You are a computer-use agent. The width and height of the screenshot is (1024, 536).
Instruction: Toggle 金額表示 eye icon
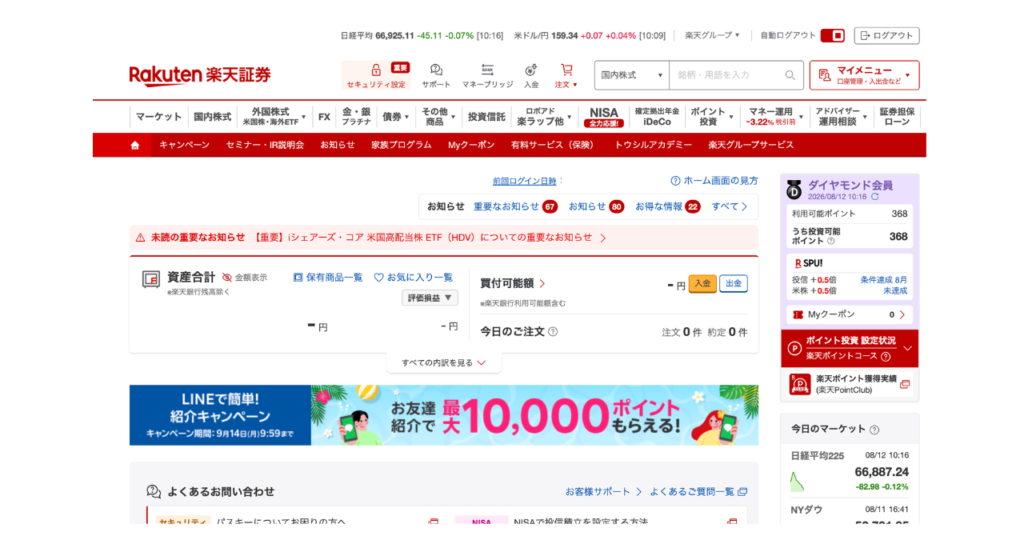tap(227, 277)
